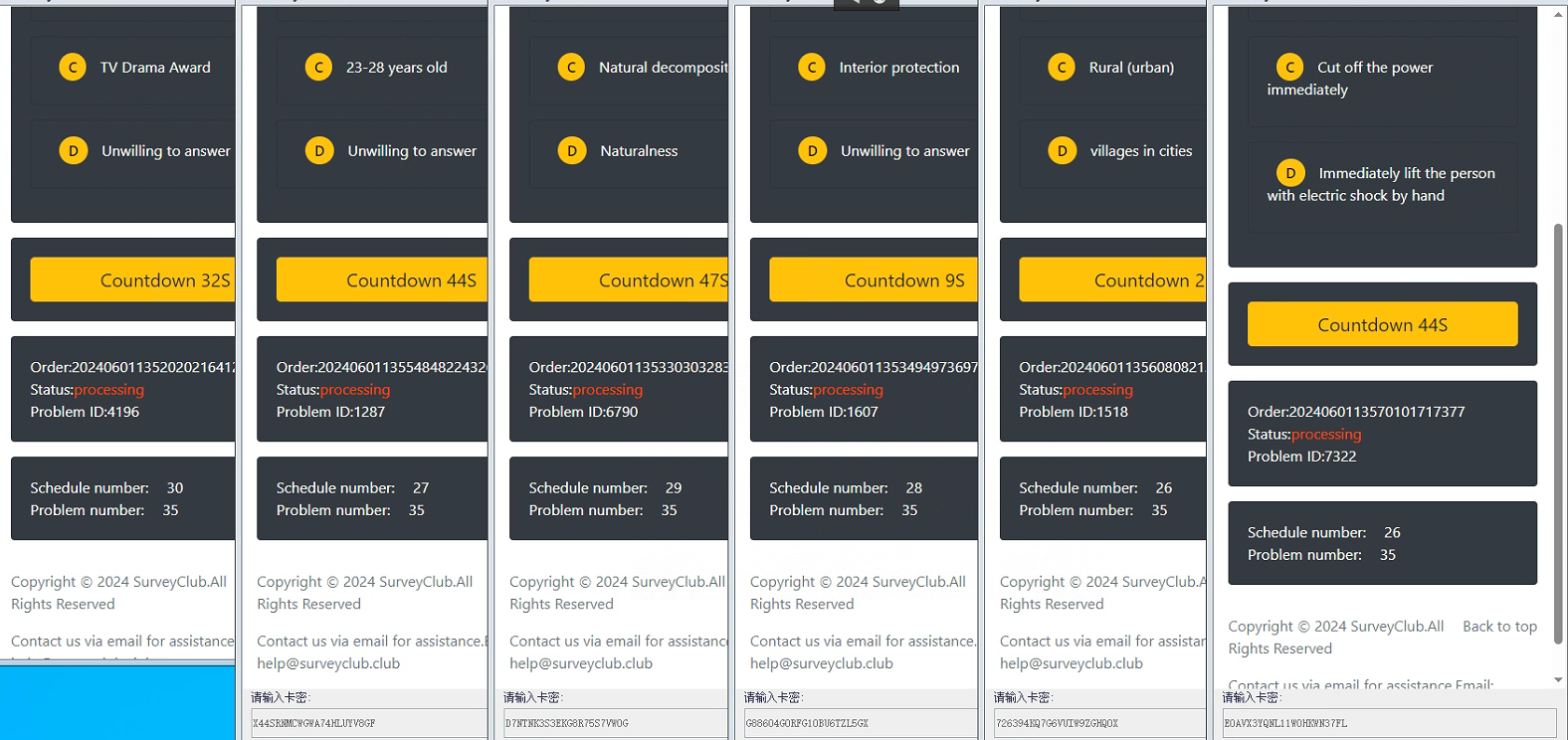Click Unwilling to answer under 23-28 years old
The width and height of the screenshot is (1568, 740).
pyautogui.click(x=412, y=151)
